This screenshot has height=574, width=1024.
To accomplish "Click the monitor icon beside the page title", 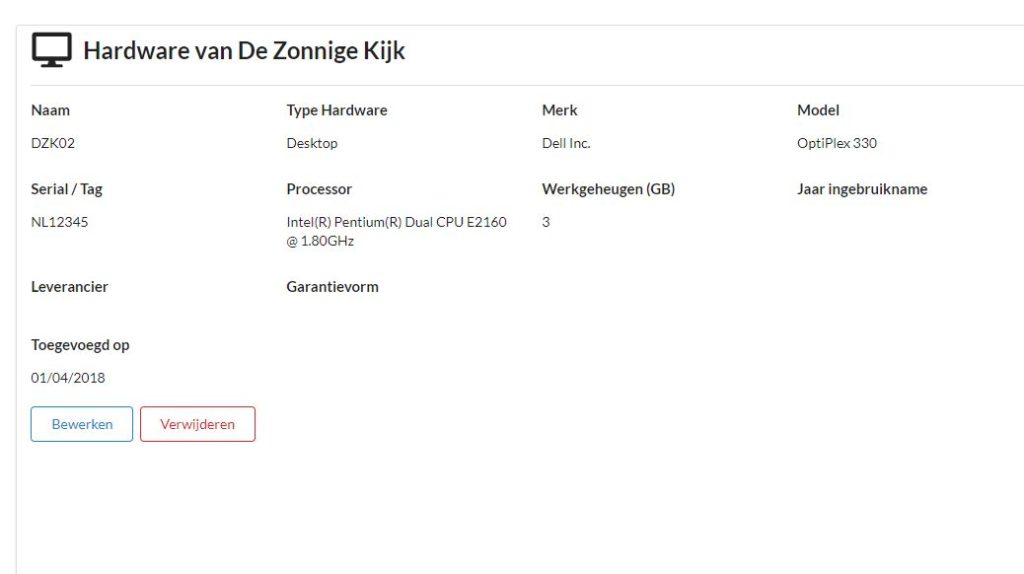I will coord(52,50).
